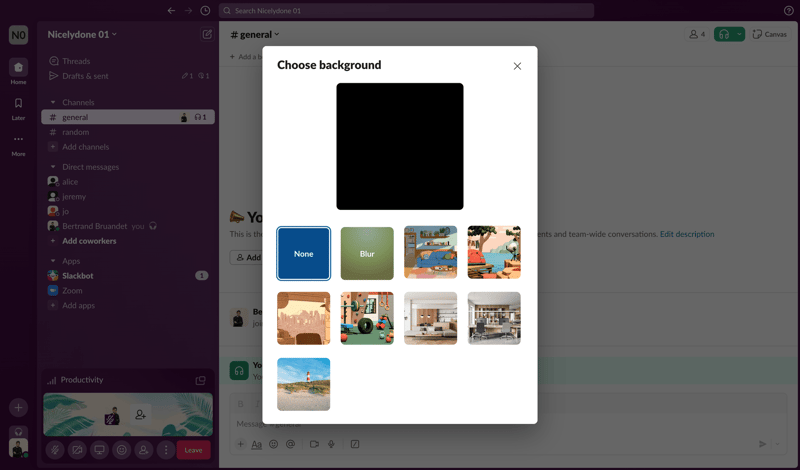This screenshot has height=470, width=800.
Task: Choose the office with chairs photo background
Action: pyautogui.click(x=494, y=318)
